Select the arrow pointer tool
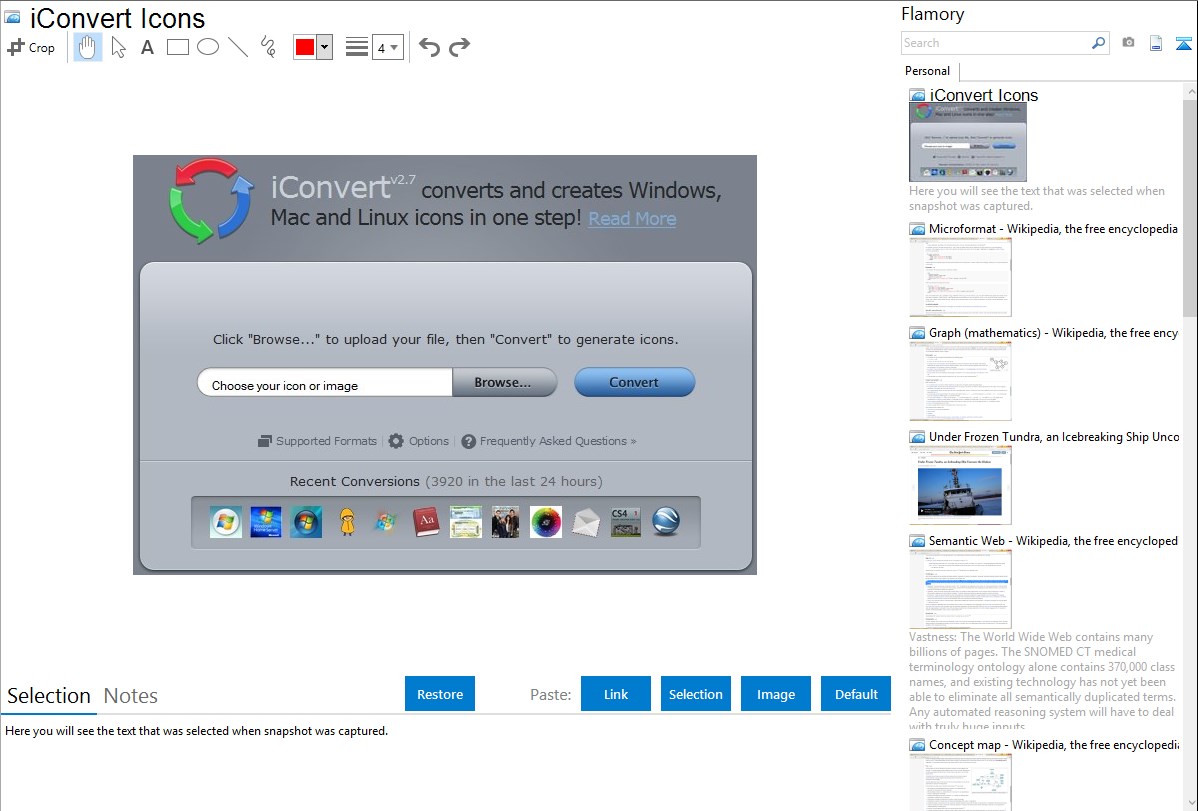The image size is (1198, 811). tap(118, 47)
